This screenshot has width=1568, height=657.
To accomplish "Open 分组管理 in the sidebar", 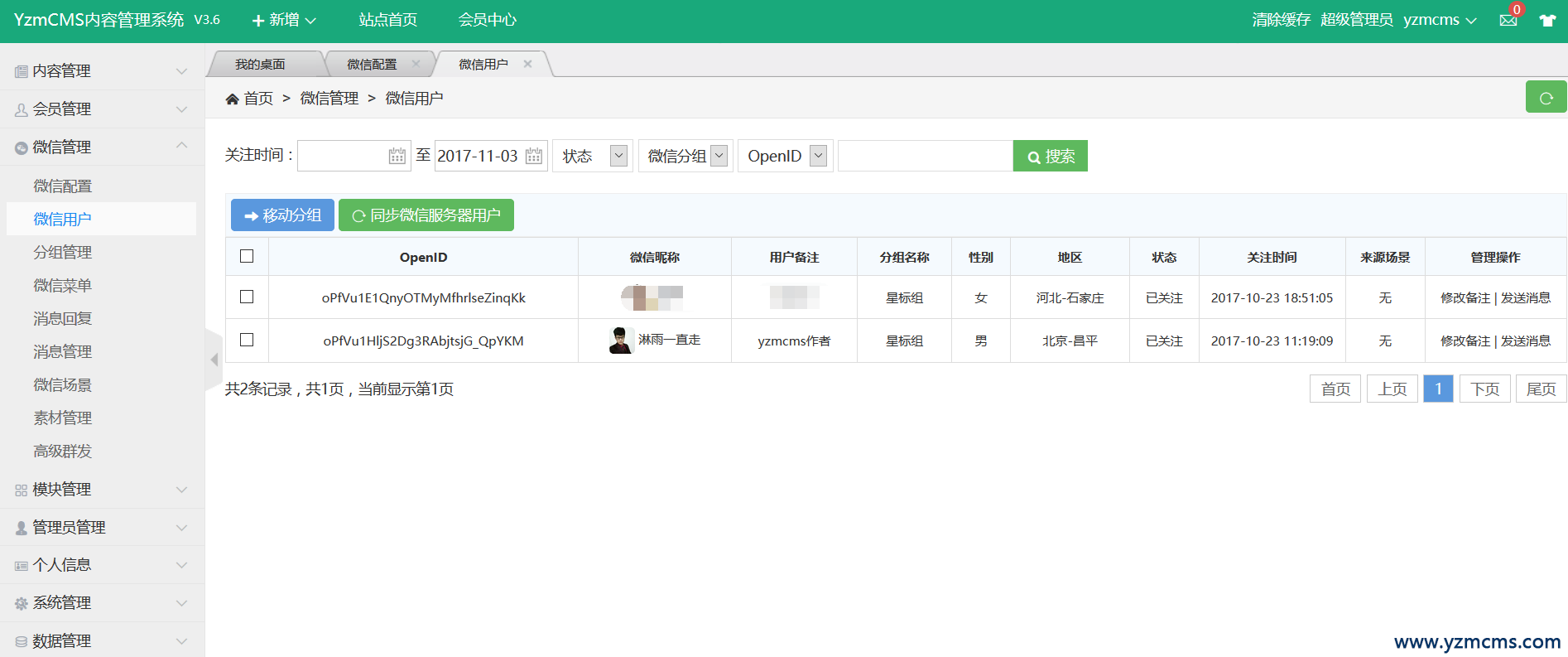I will [x=63, y=252].
